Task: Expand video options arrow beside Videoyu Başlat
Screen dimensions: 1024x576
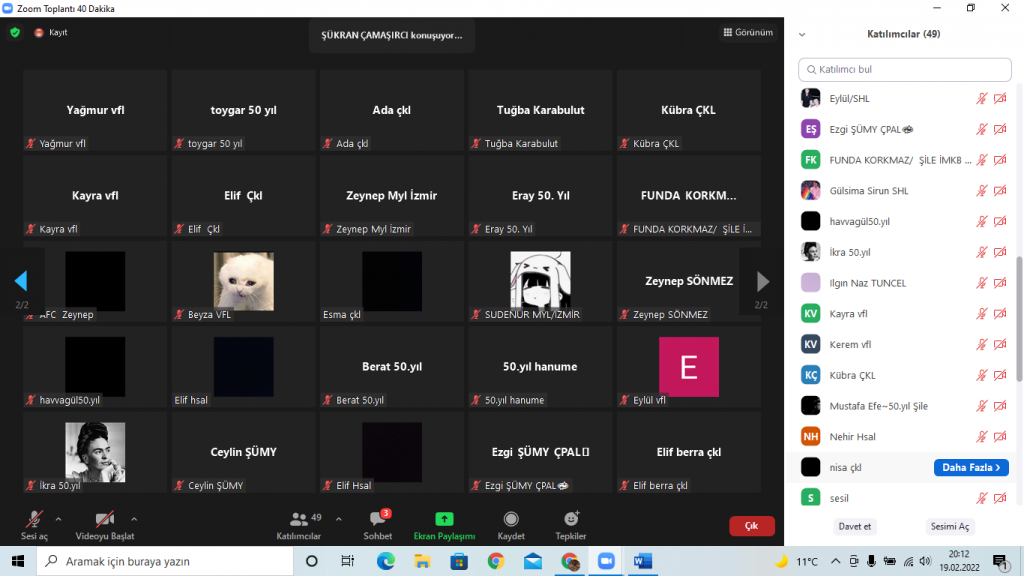Action: (x=134, y=519)
